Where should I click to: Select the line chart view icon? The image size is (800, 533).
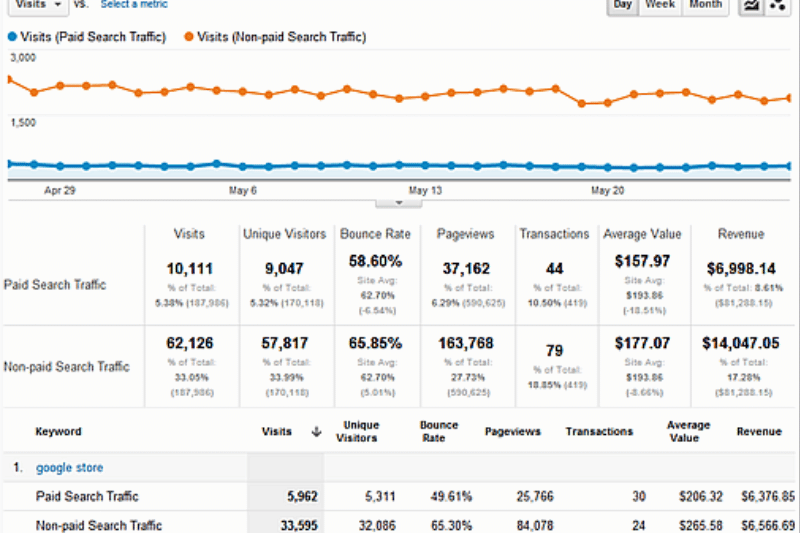pyautogui.click(x=751, y=6)
